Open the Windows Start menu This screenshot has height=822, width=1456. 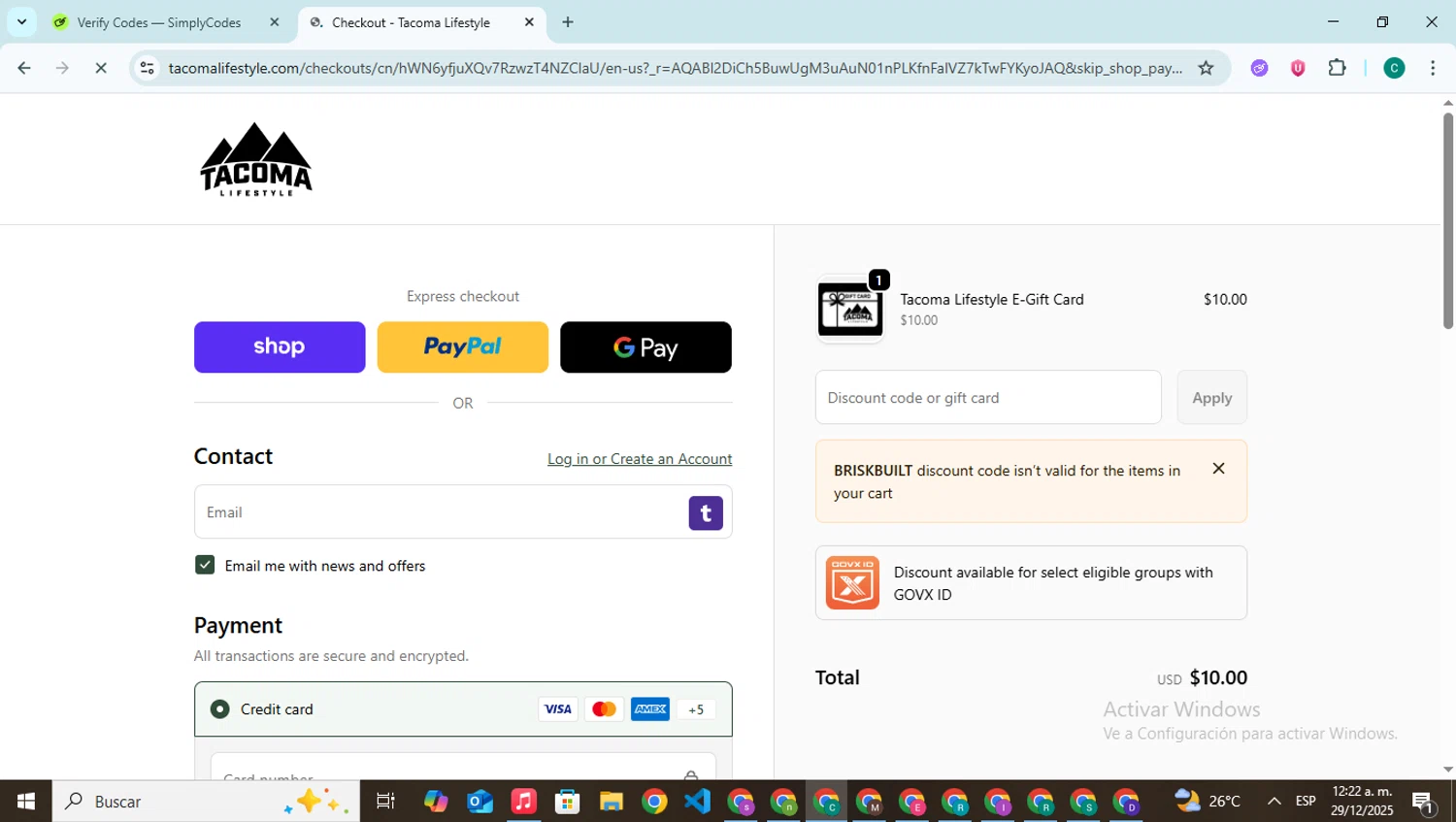tap(26, 802)
